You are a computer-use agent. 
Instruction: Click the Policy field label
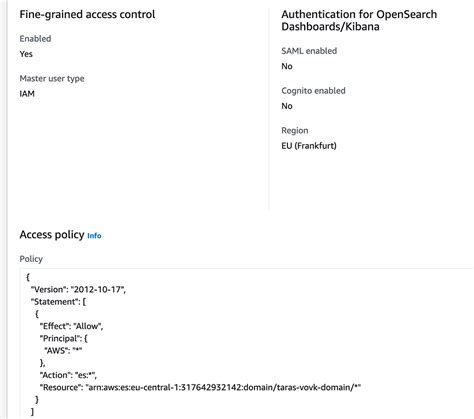pos(31,259)
